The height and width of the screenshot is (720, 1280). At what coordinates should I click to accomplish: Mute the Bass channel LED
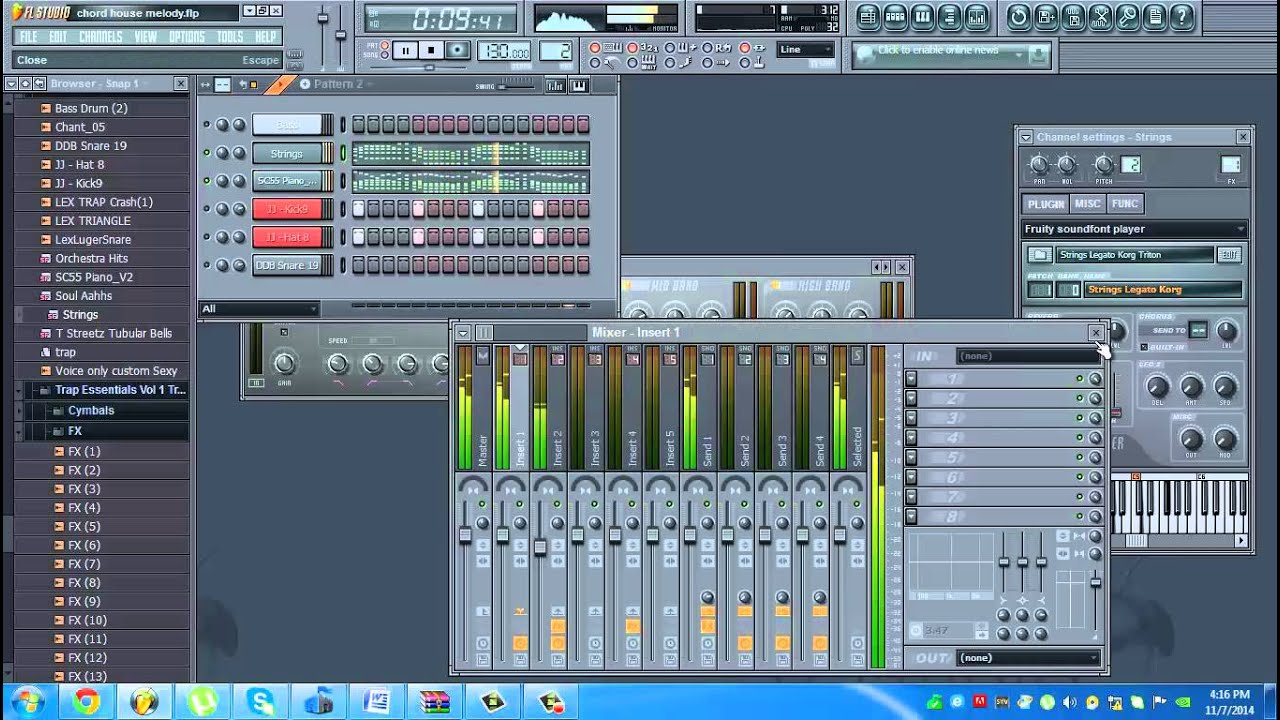tap(207, 125)
